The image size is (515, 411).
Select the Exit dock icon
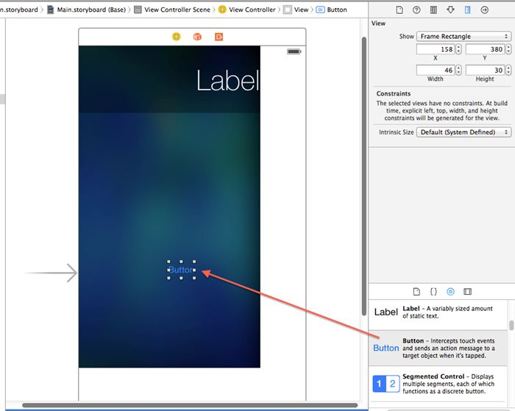(x=219, y=37)
